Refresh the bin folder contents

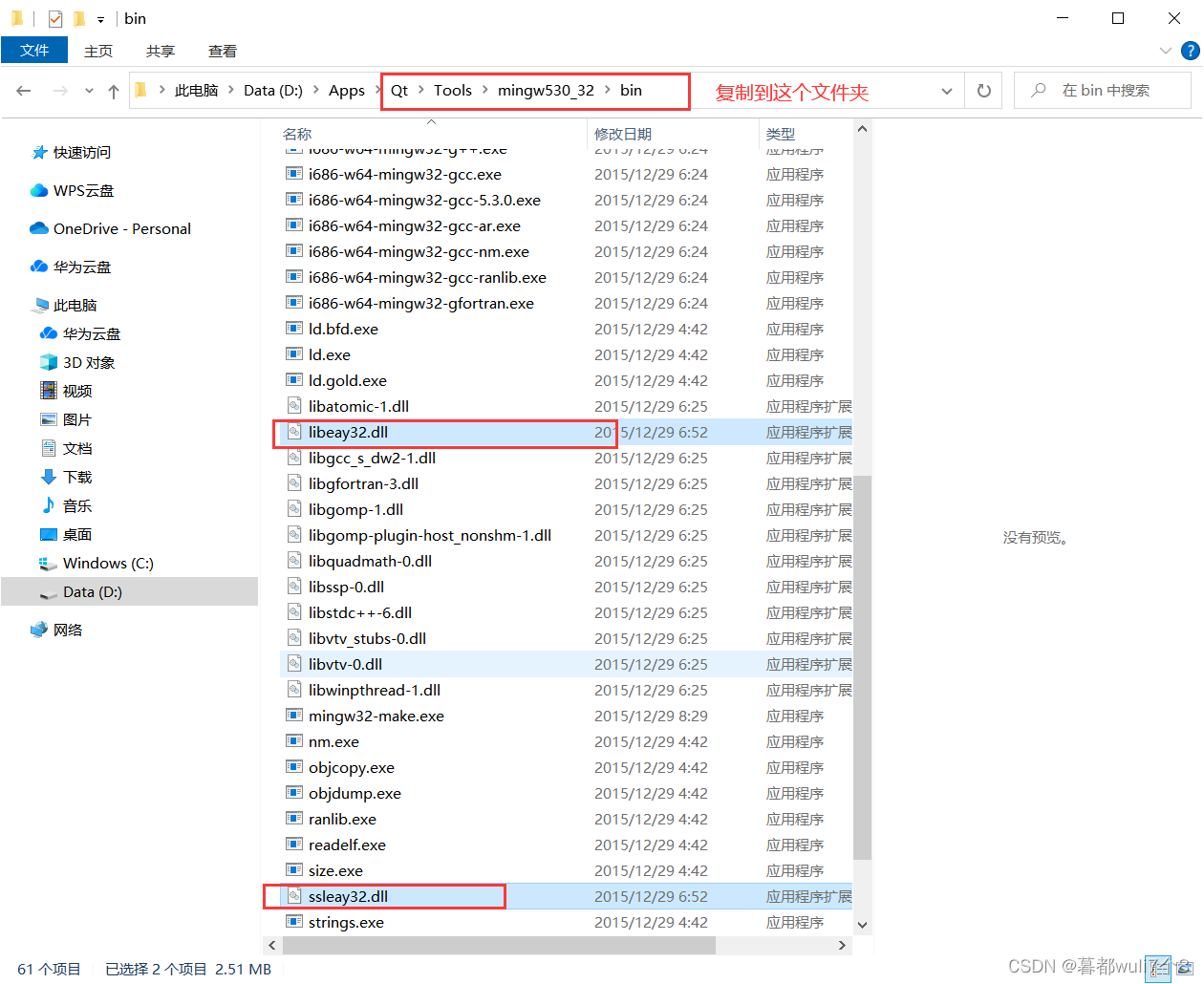(x=983, y=90)
